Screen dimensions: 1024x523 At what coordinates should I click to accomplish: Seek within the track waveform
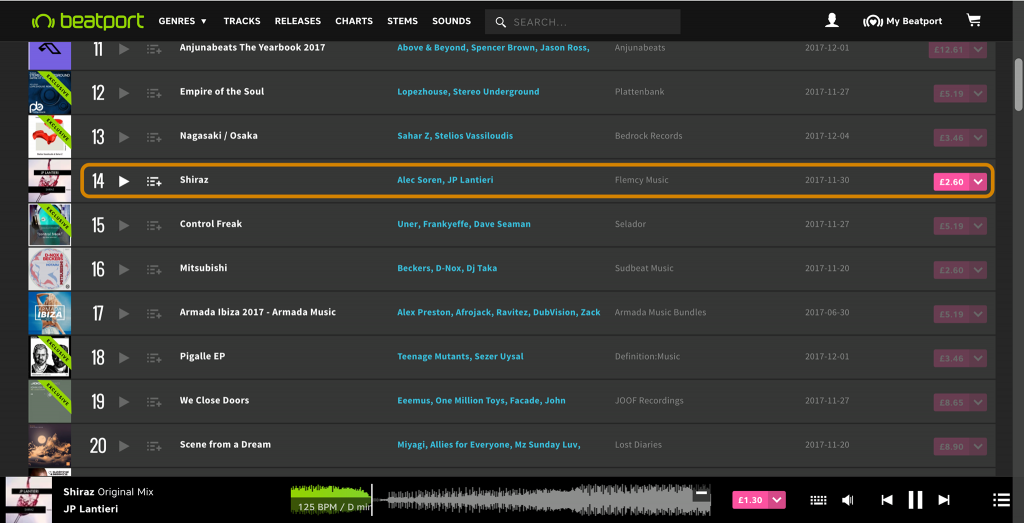(x=500, y=500)
